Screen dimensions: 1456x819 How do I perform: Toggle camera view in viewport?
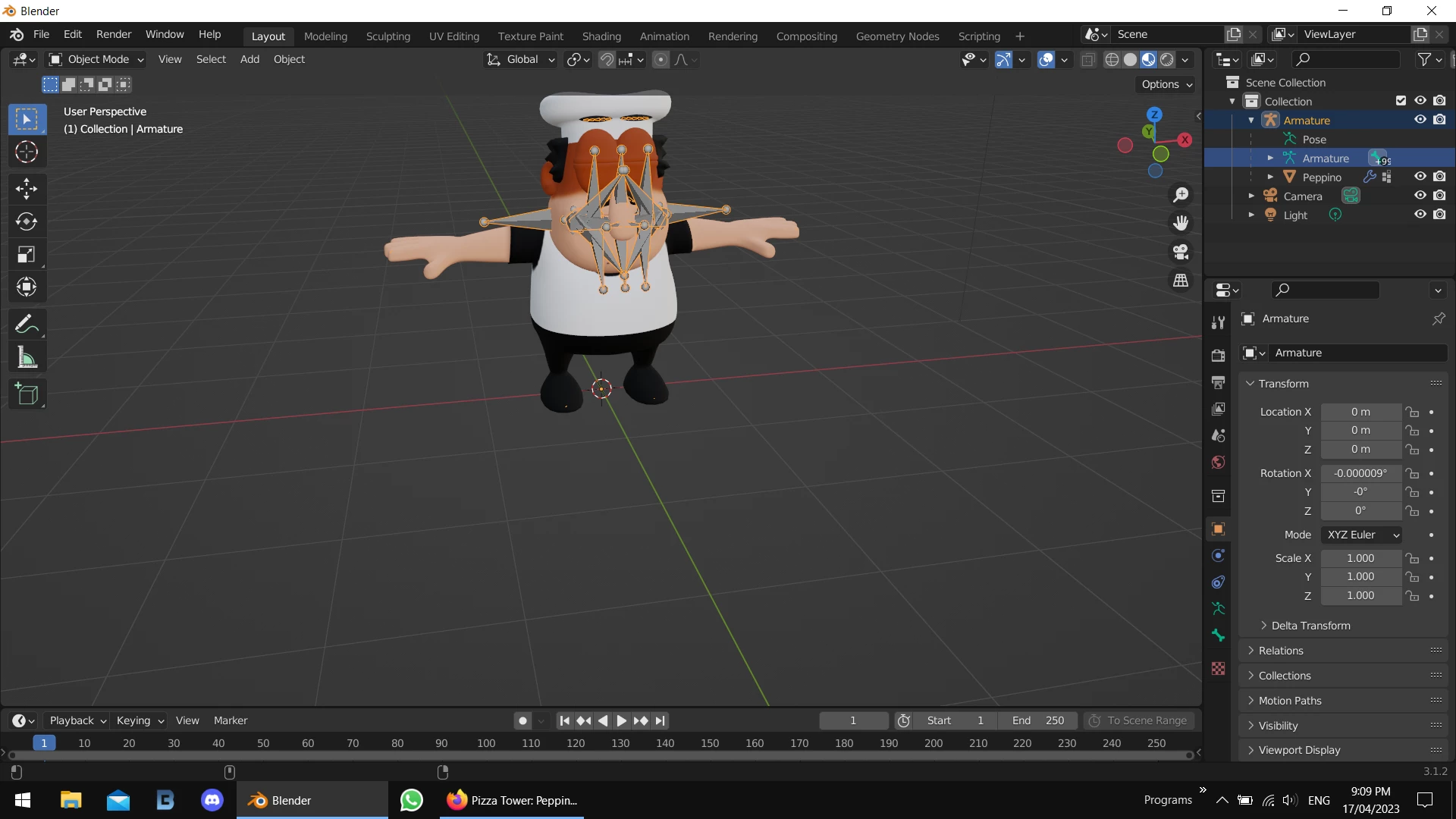click(x=1181, y=252)
